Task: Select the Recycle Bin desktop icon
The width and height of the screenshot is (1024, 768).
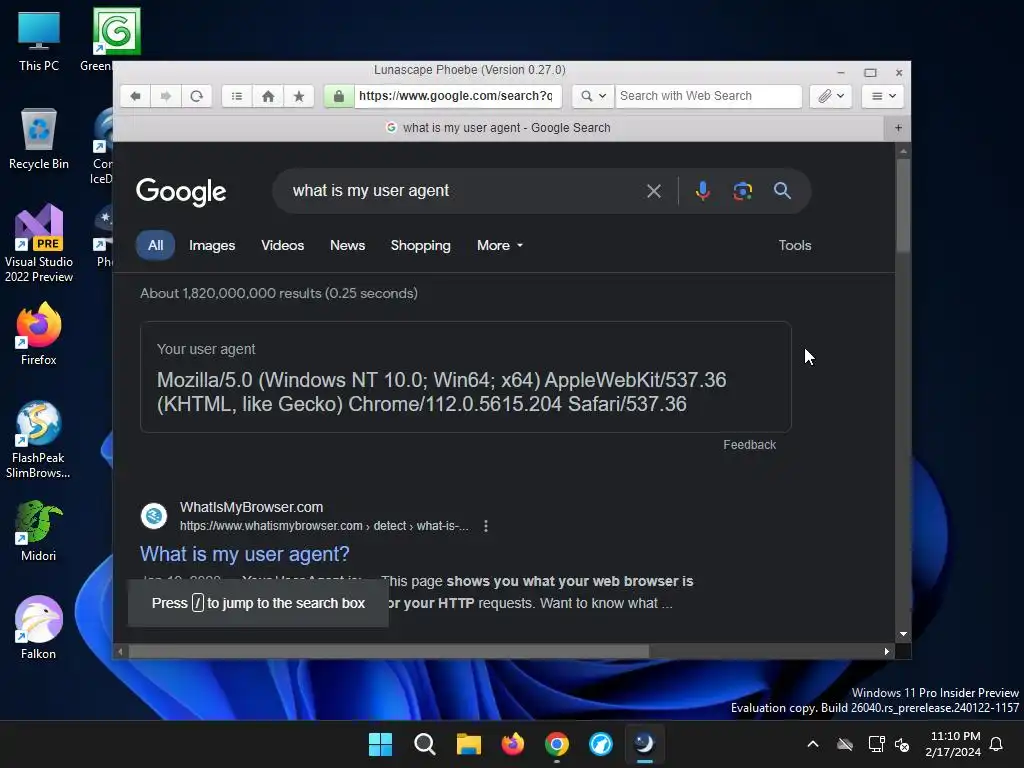Action: (x=39, y=139)
